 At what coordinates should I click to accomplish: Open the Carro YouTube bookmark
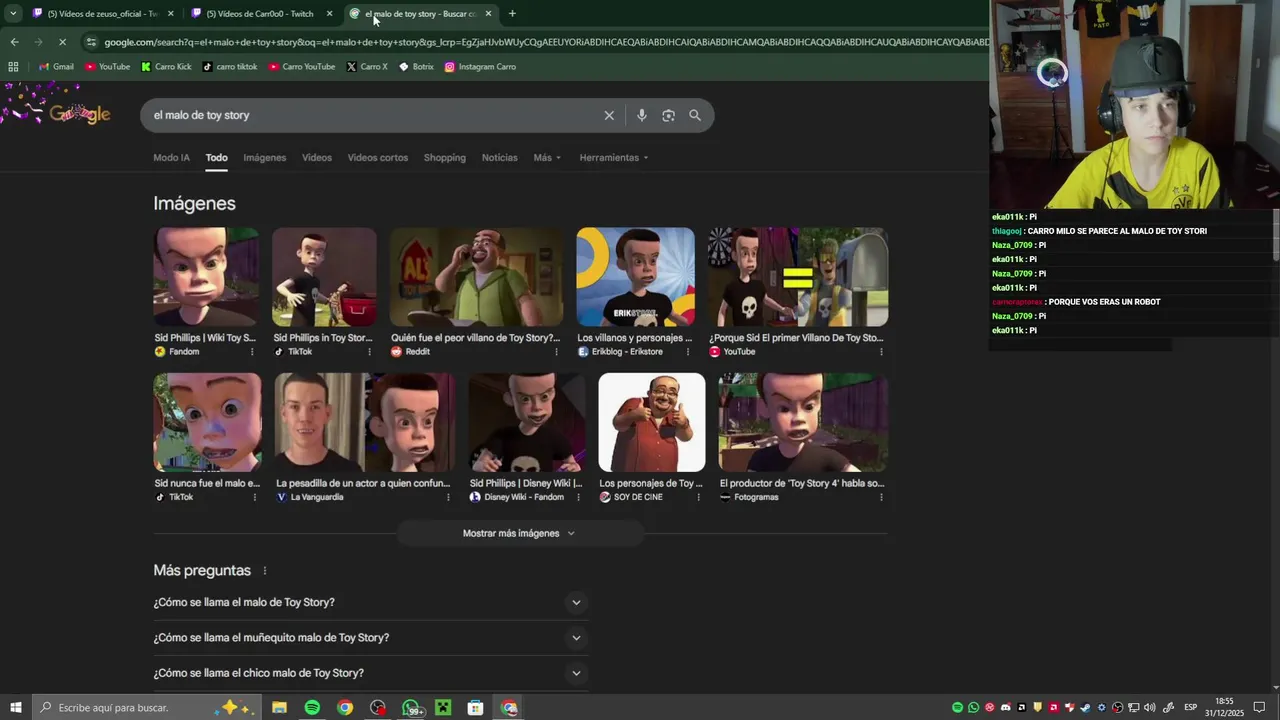pyautogui.click(x=302, y=67)
